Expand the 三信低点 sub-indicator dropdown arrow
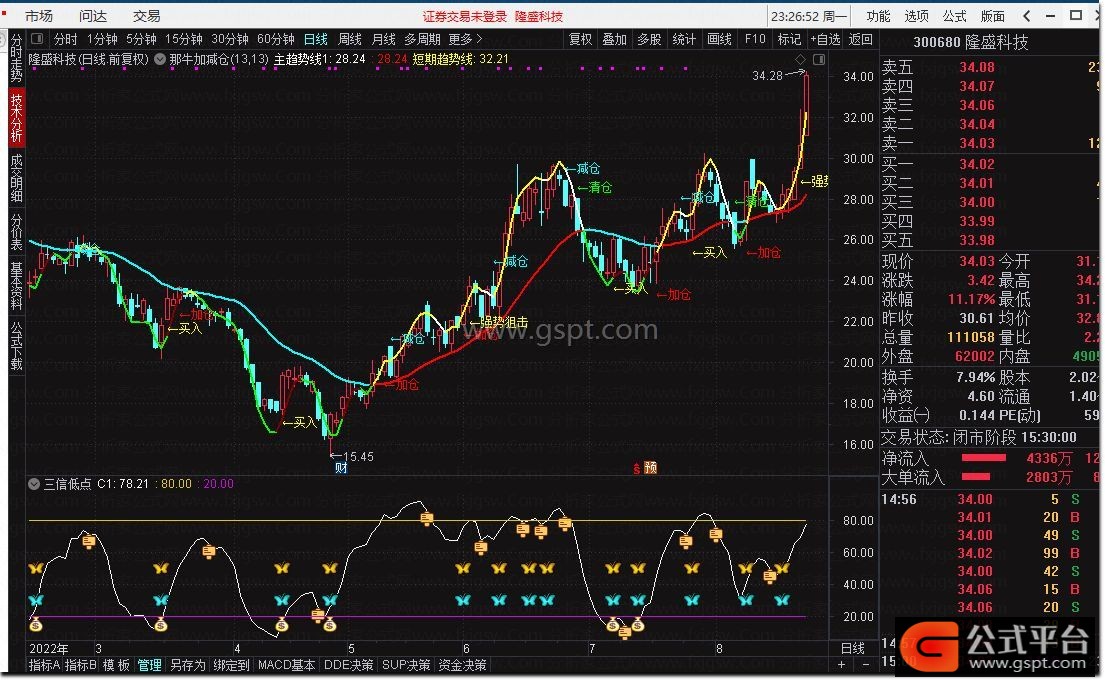This screenshot has height=680, width=1105. pos(34,484)
